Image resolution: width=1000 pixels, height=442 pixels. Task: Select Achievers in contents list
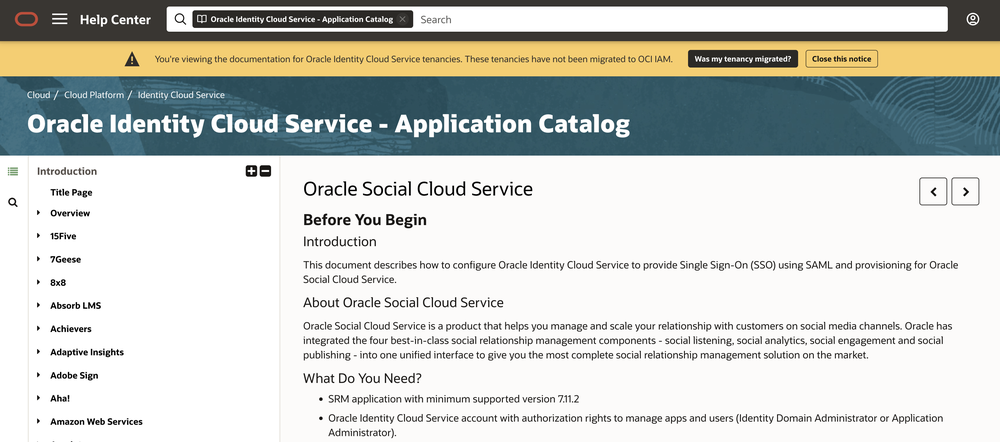click(71, 329)
